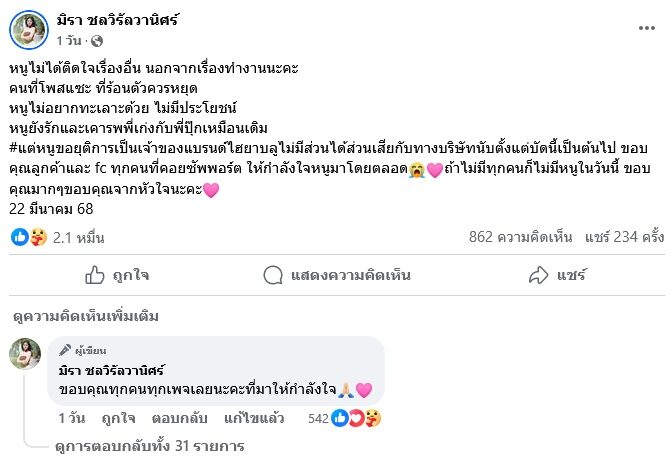Expand ดูความคิดเห็นเพิ่มเติม to view more comments
Viewport: 671px width, 459px height.
(85, 316)
